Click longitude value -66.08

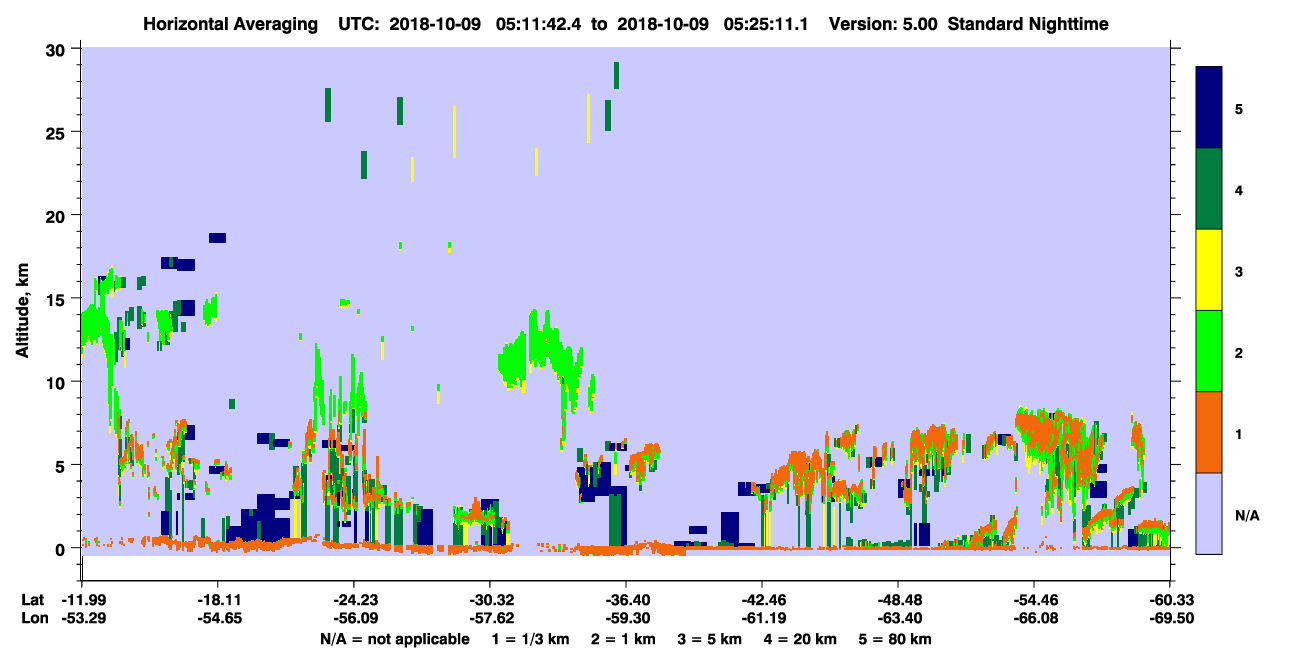[1034, 618]
